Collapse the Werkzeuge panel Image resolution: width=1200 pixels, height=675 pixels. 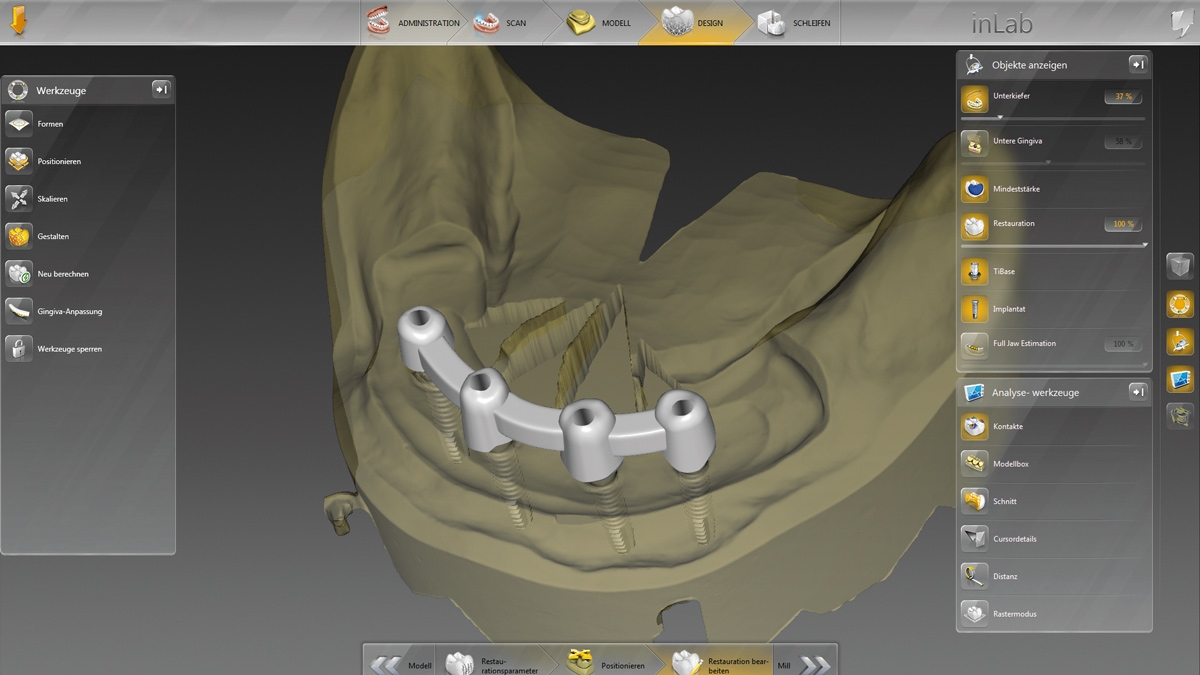click(161, 90)
